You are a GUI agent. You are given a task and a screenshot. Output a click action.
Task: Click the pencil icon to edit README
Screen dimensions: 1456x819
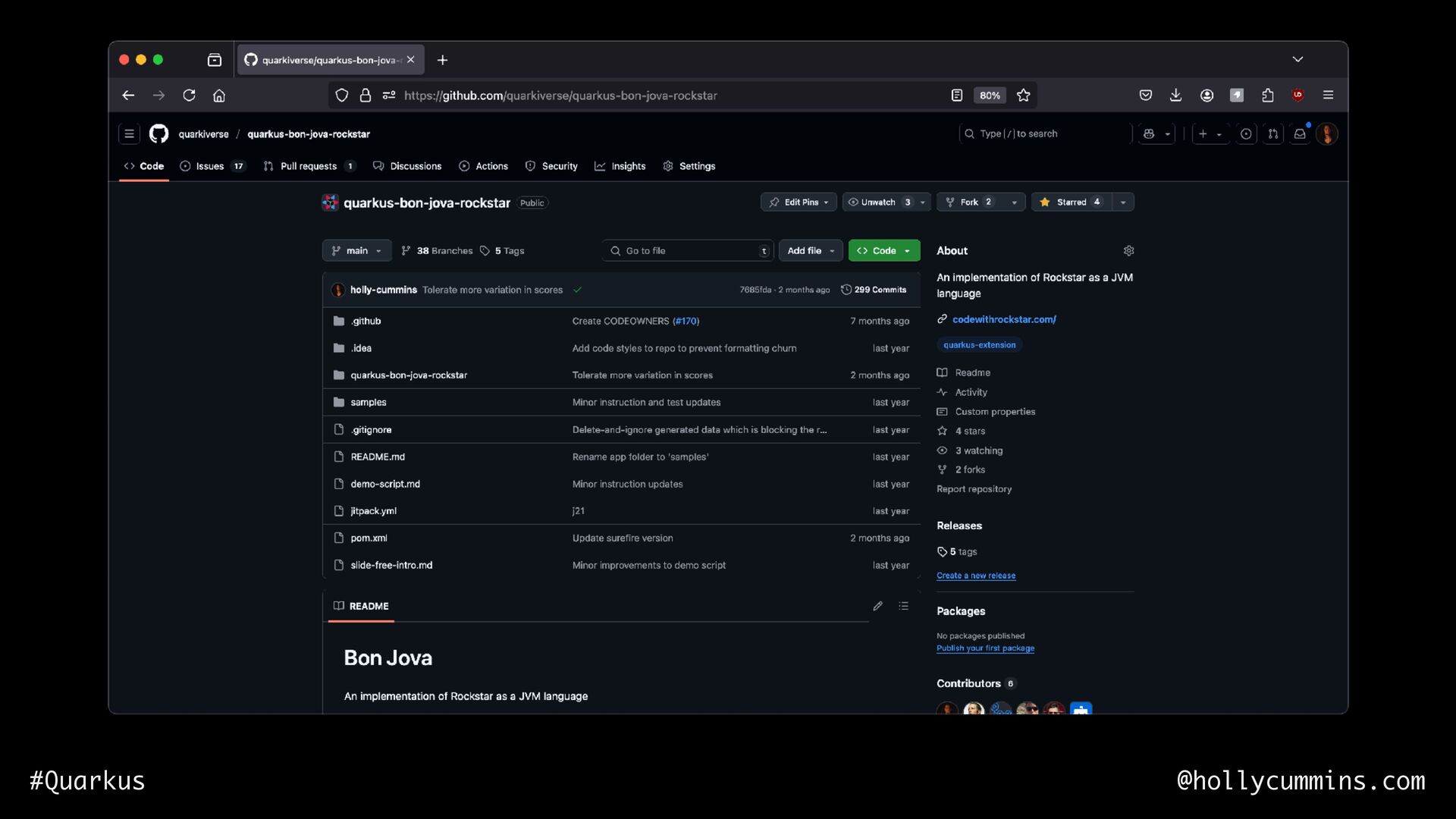click(x=877, y=606)
